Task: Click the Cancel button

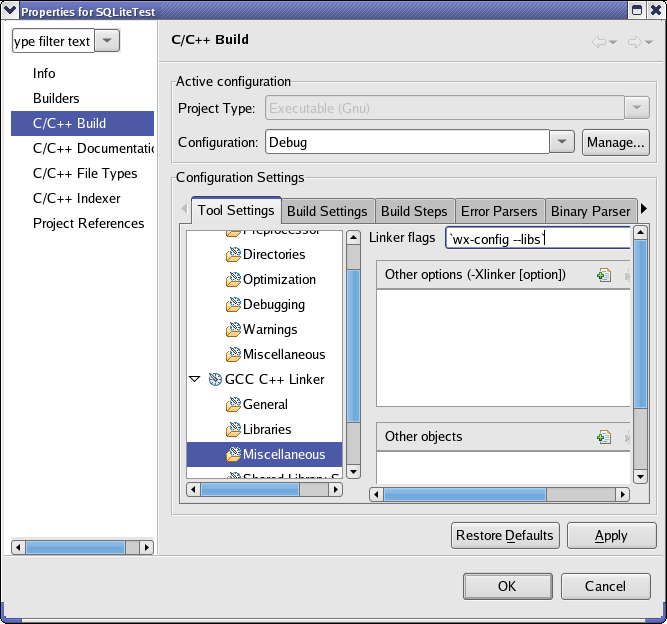Action: coord(605,586)
